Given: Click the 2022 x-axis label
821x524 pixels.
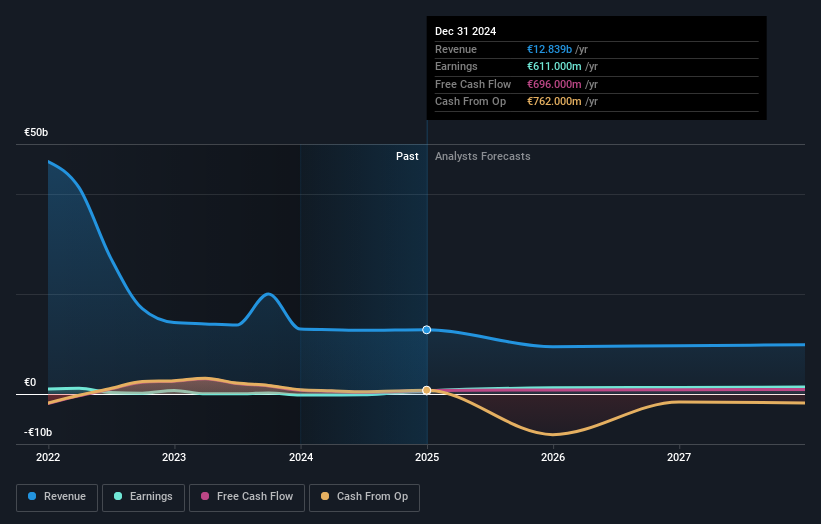Looking at the screenshot, I should point(48,457).
